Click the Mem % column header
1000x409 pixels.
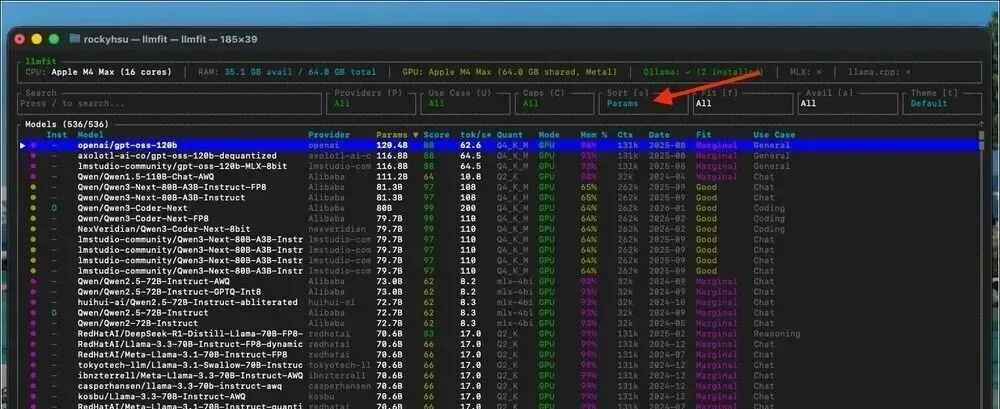coord(593,135)
